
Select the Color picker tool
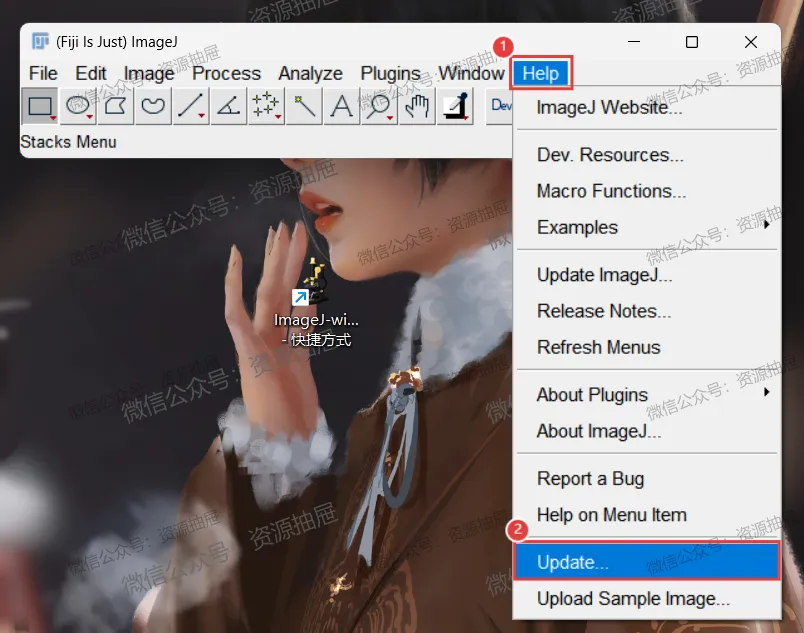(455, 106)
